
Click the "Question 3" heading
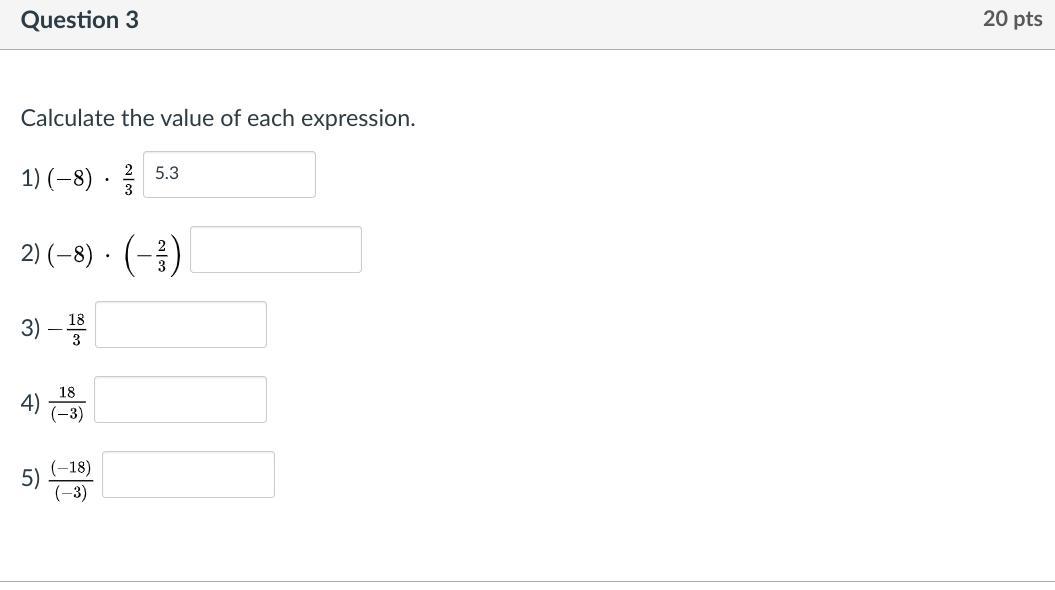click(x=79, y=20)
